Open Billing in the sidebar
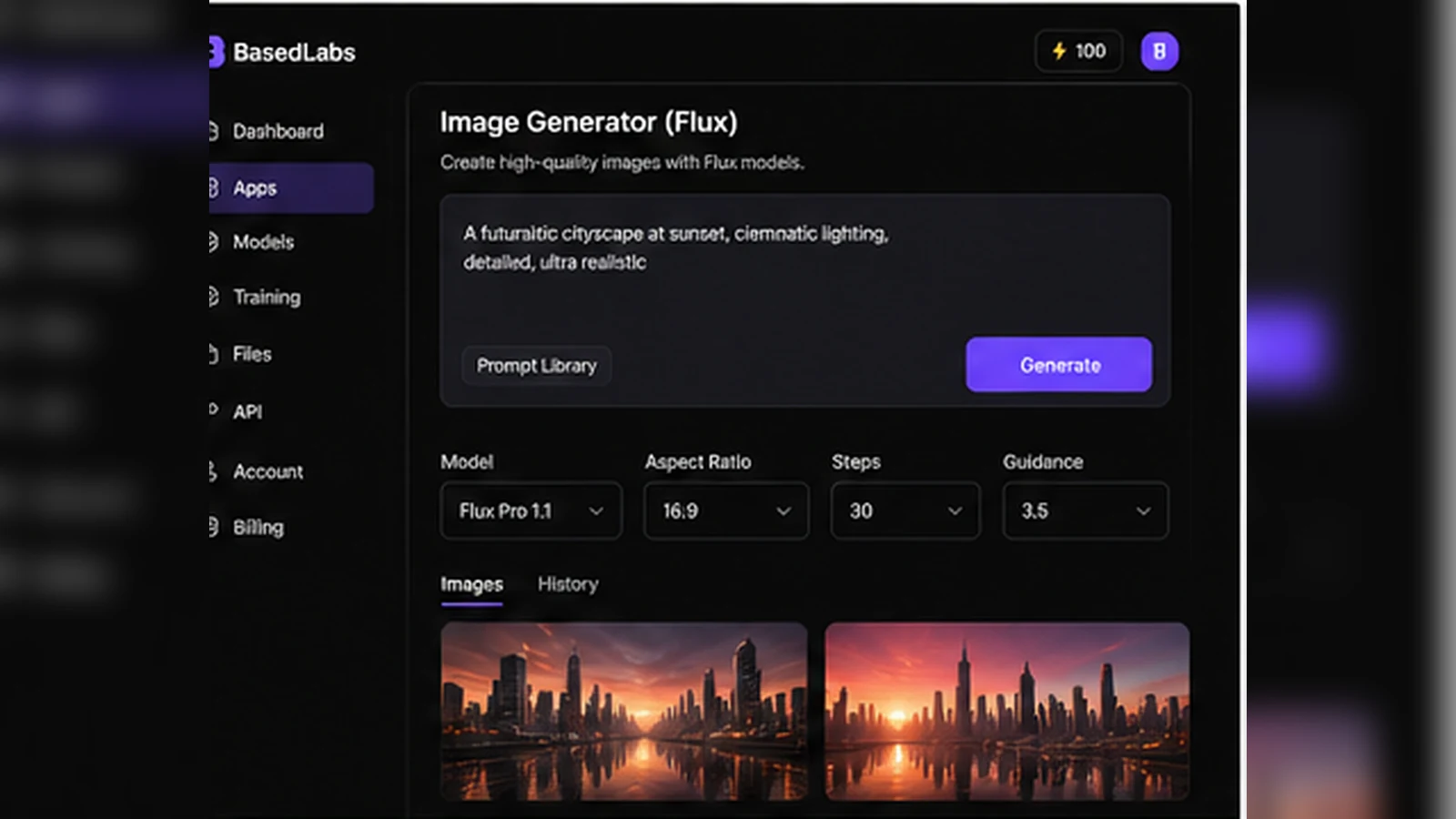 258,527
